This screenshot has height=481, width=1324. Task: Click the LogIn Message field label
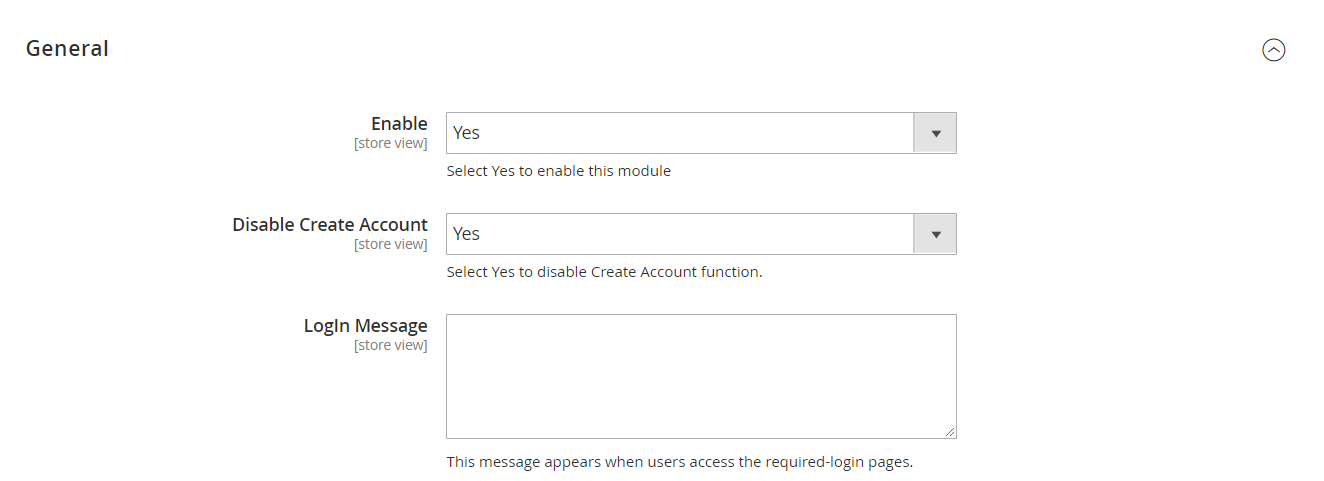pyautogui.click(x=365, y=326)
